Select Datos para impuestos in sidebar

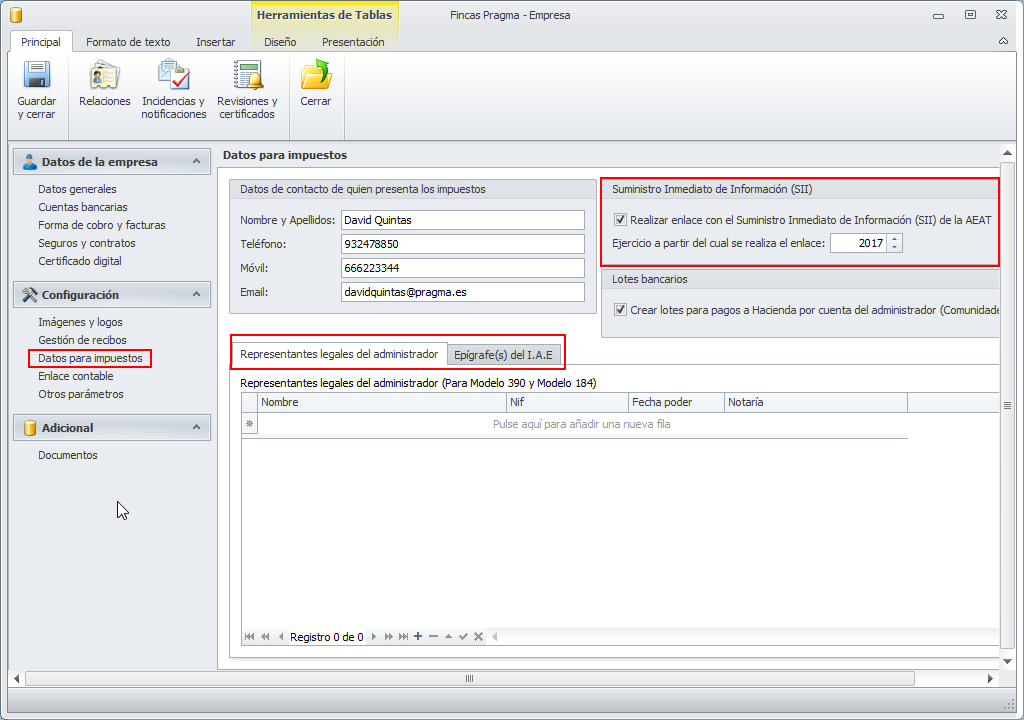pos(90,358)
